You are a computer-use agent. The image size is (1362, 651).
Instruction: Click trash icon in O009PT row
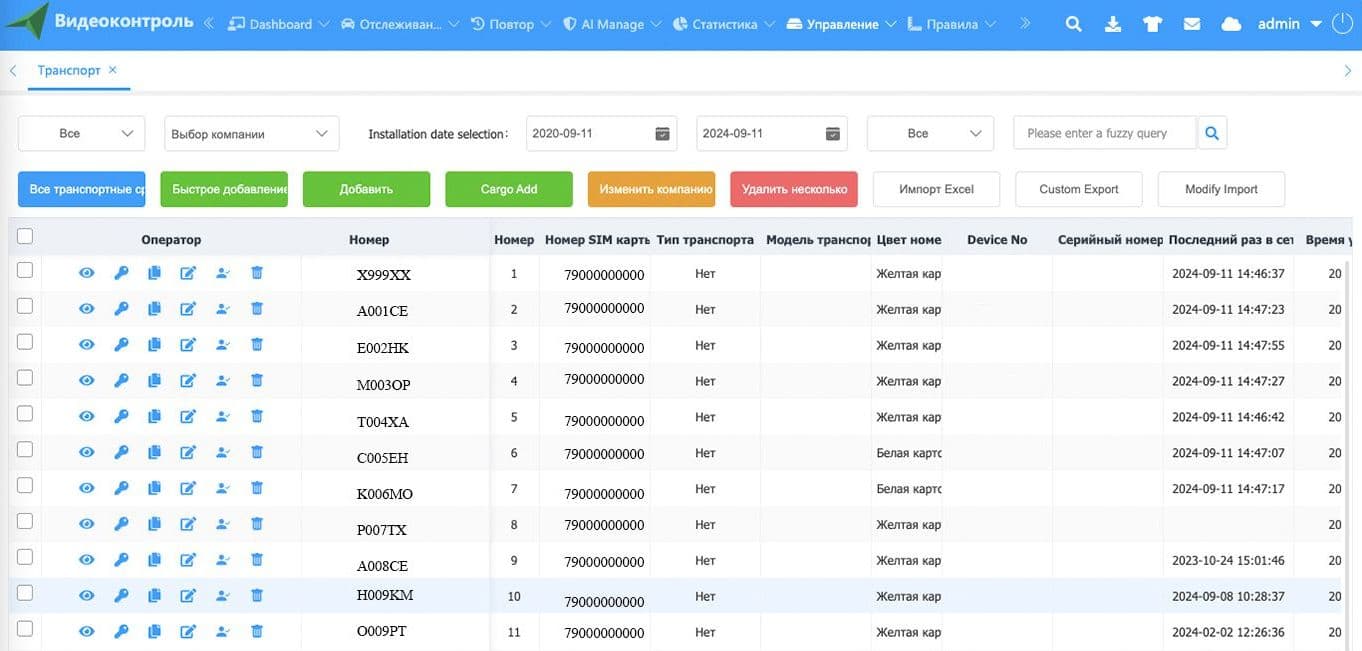256,631
